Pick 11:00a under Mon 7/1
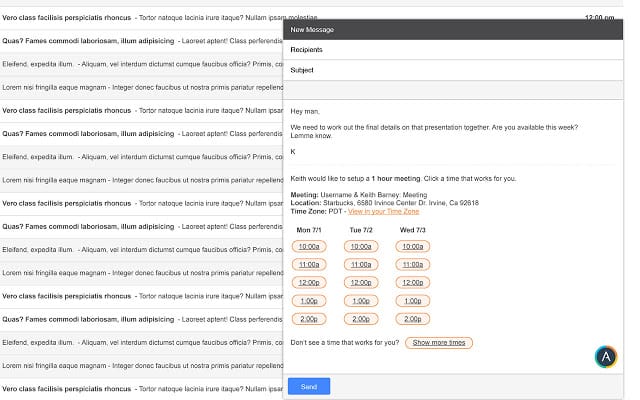 [309, 264]
